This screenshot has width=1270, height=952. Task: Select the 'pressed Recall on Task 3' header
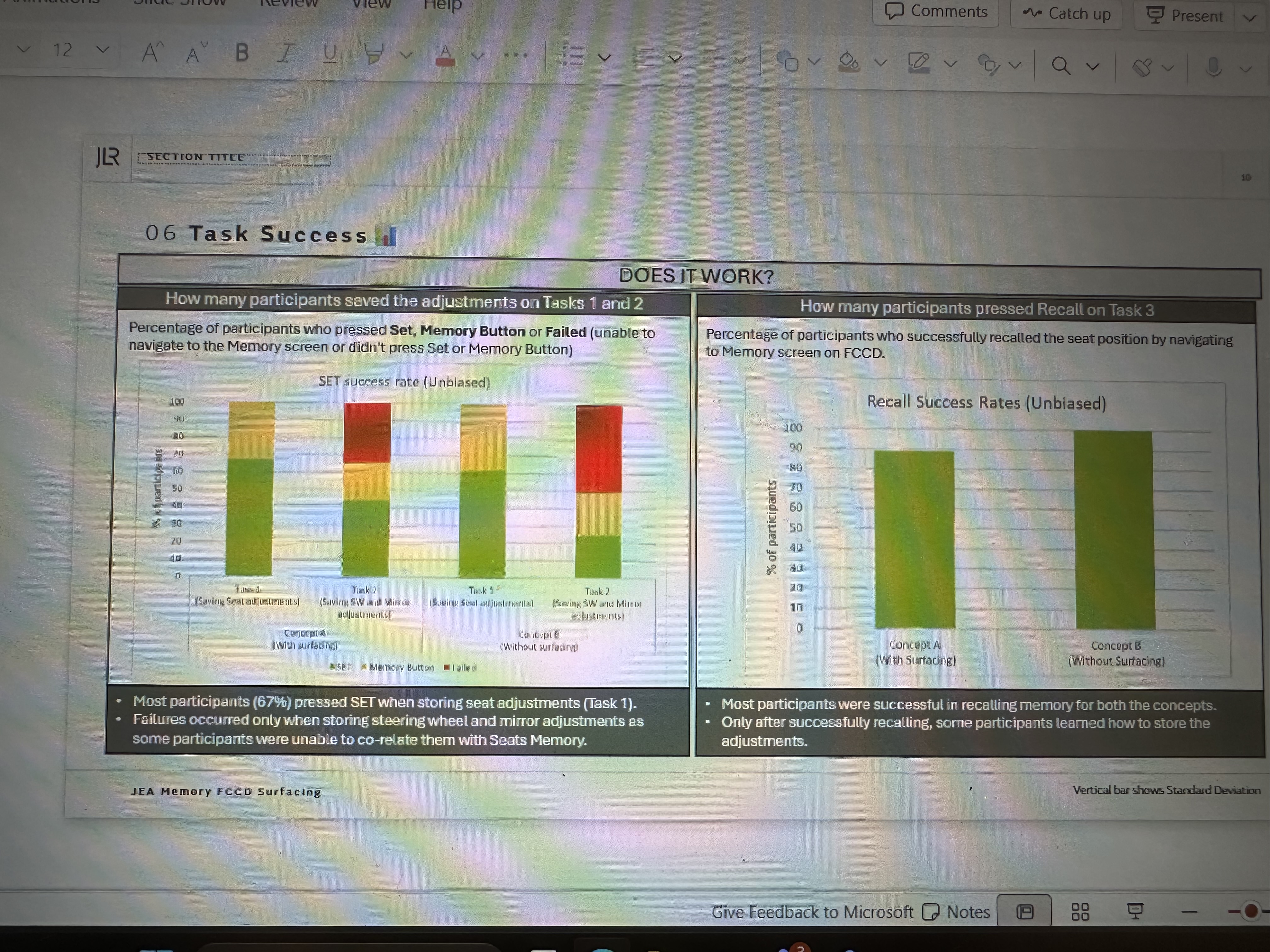point(977,309)
